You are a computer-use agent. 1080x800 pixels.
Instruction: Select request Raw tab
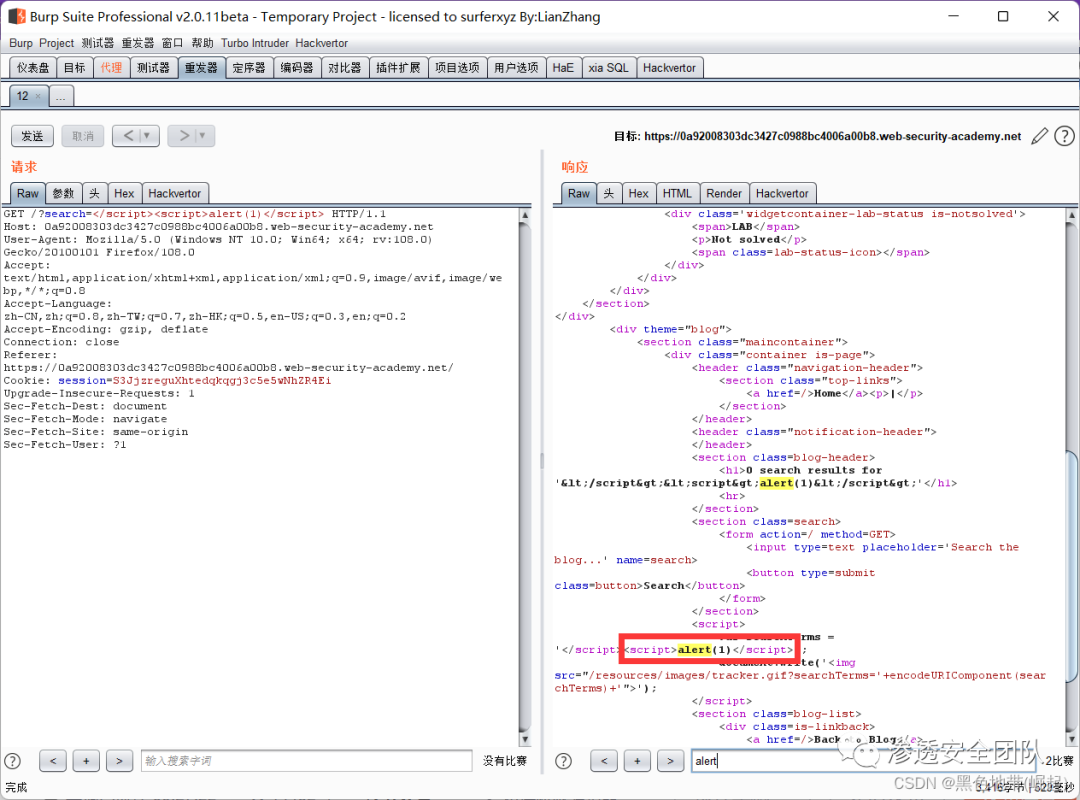pyautogui.click(x=28, y=194)
